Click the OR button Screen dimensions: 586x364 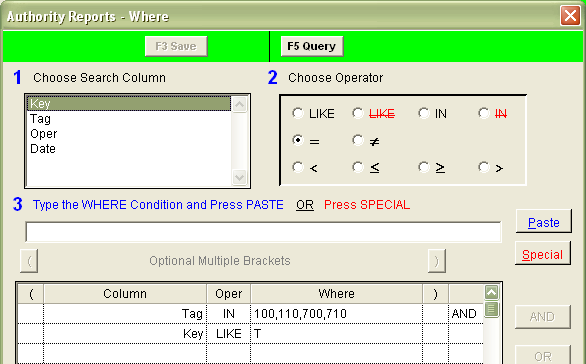[543, 355]
